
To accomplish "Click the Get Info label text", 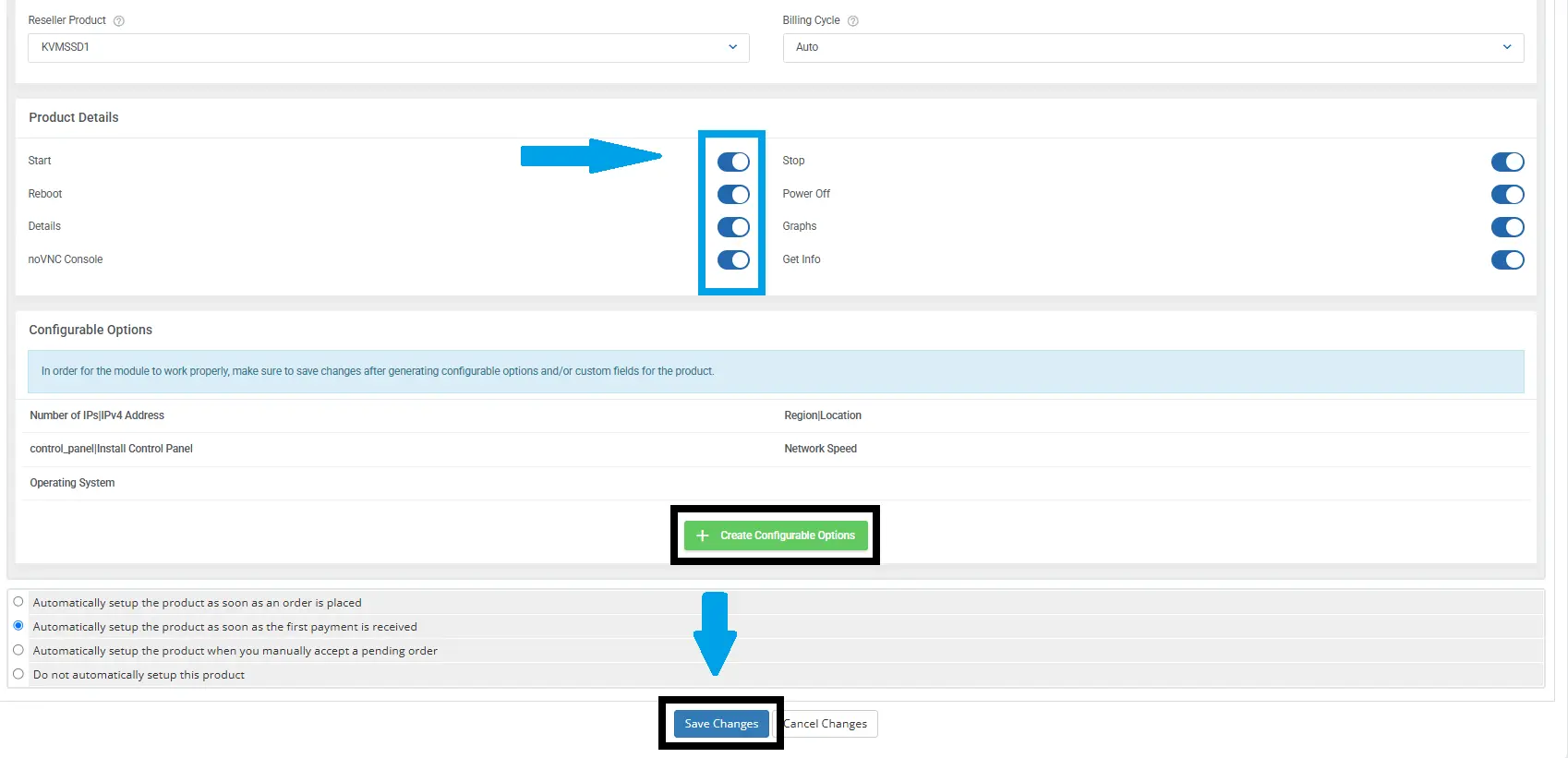I will click(802, 259).
